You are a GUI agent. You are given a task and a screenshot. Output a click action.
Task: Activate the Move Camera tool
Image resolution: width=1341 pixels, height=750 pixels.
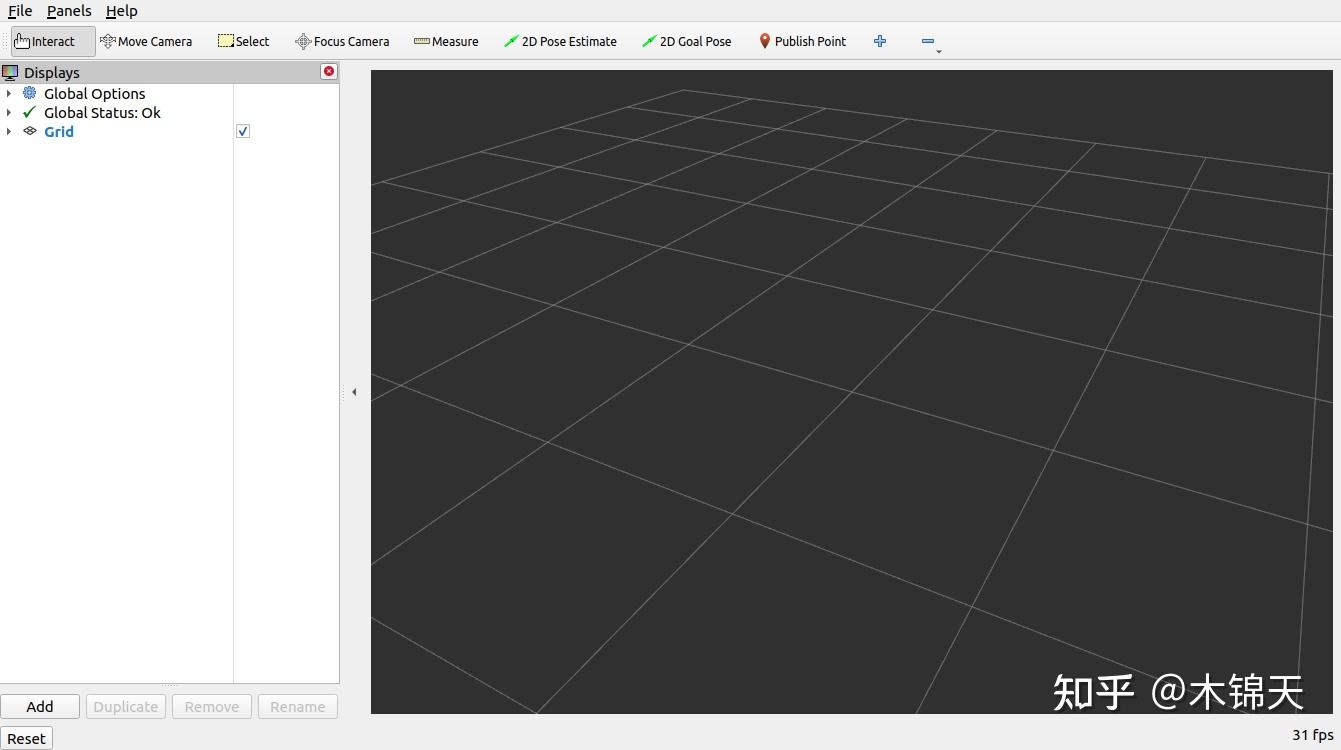(x=146, y=41)
